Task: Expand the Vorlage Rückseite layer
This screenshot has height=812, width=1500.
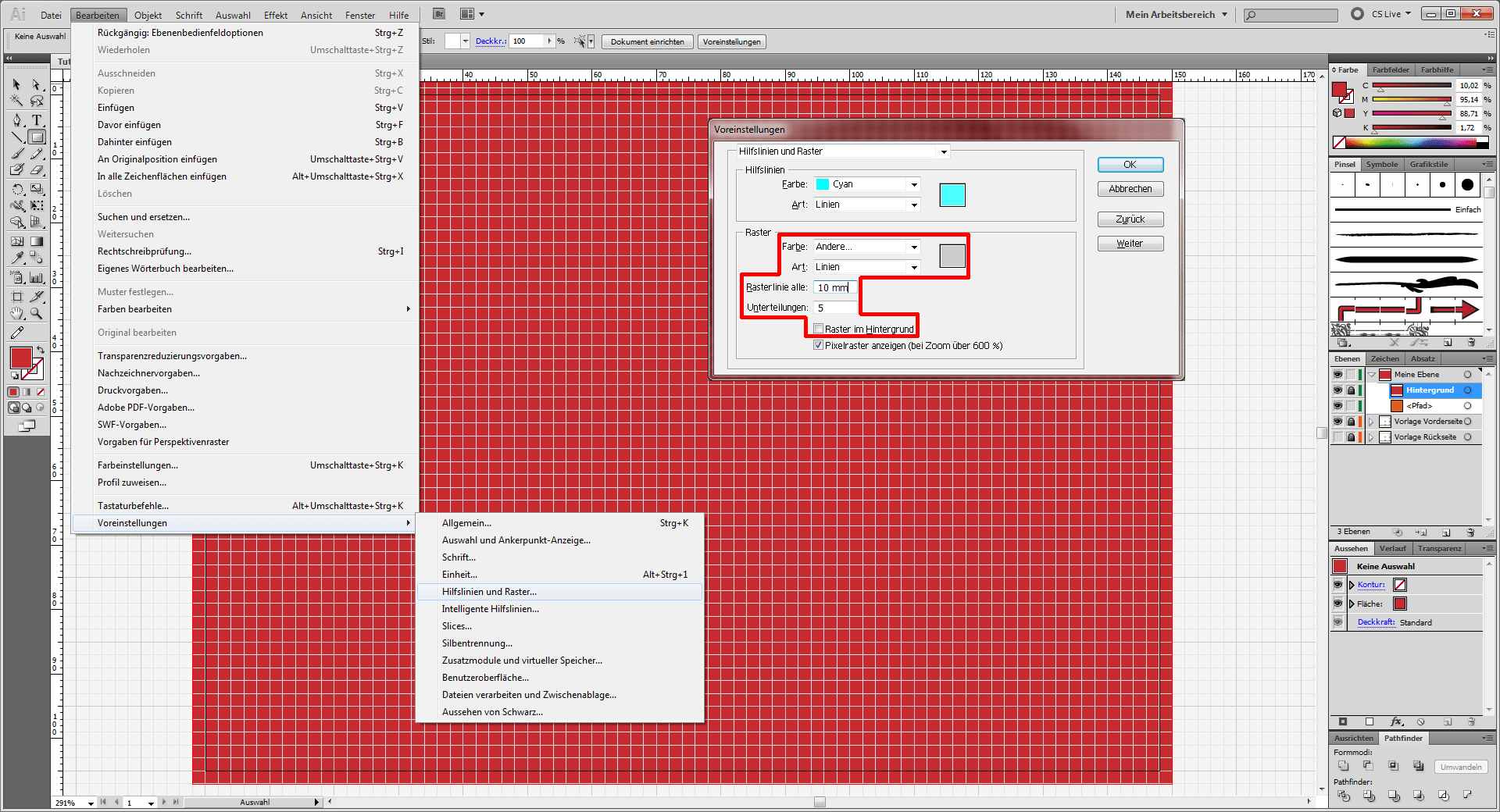Action: pyautogui.click(x=1371, y=437)
